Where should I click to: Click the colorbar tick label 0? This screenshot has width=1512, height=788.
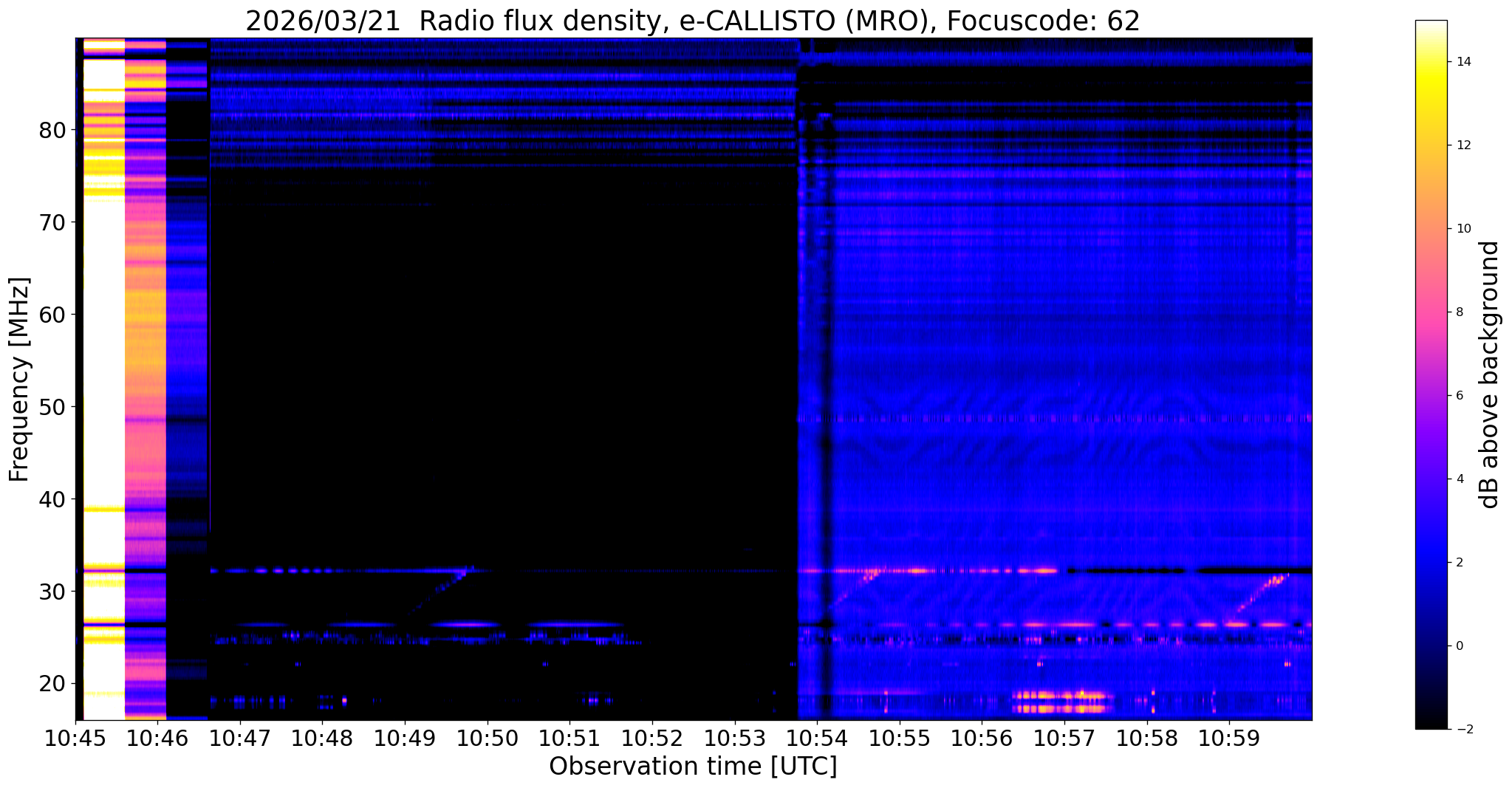(1459, 646)
